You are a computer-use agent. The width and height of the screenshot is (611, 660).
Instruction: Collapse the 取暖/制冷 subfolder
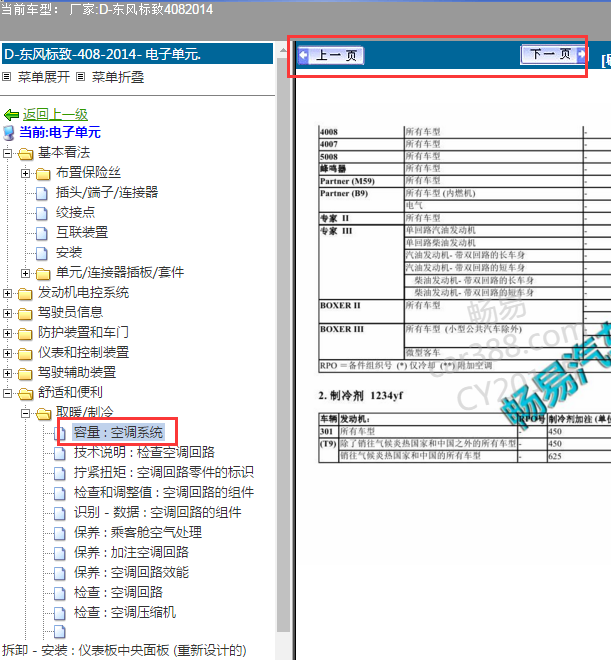point(25,413)
